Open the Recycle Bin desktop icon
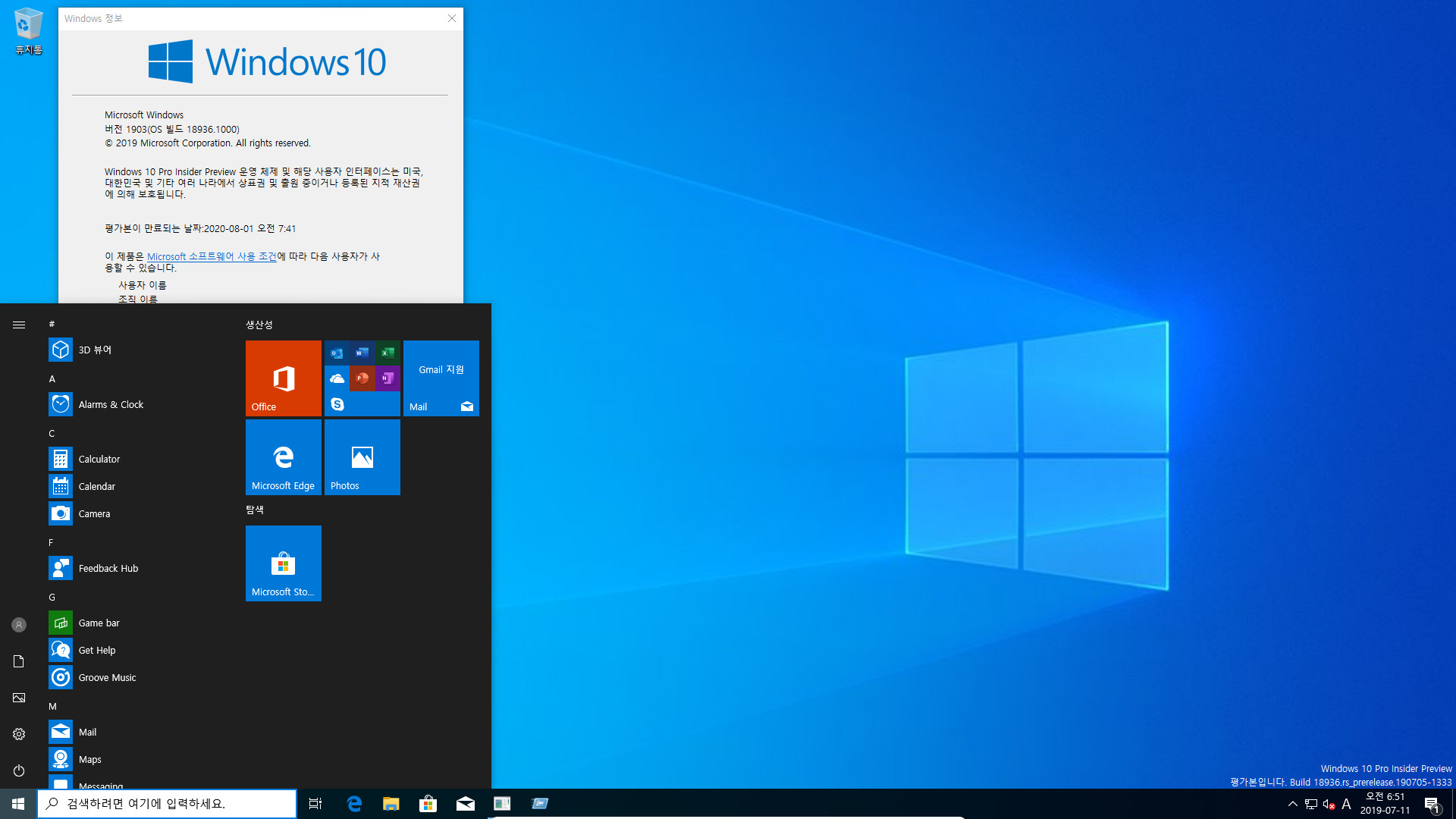 tap(28, 31)
